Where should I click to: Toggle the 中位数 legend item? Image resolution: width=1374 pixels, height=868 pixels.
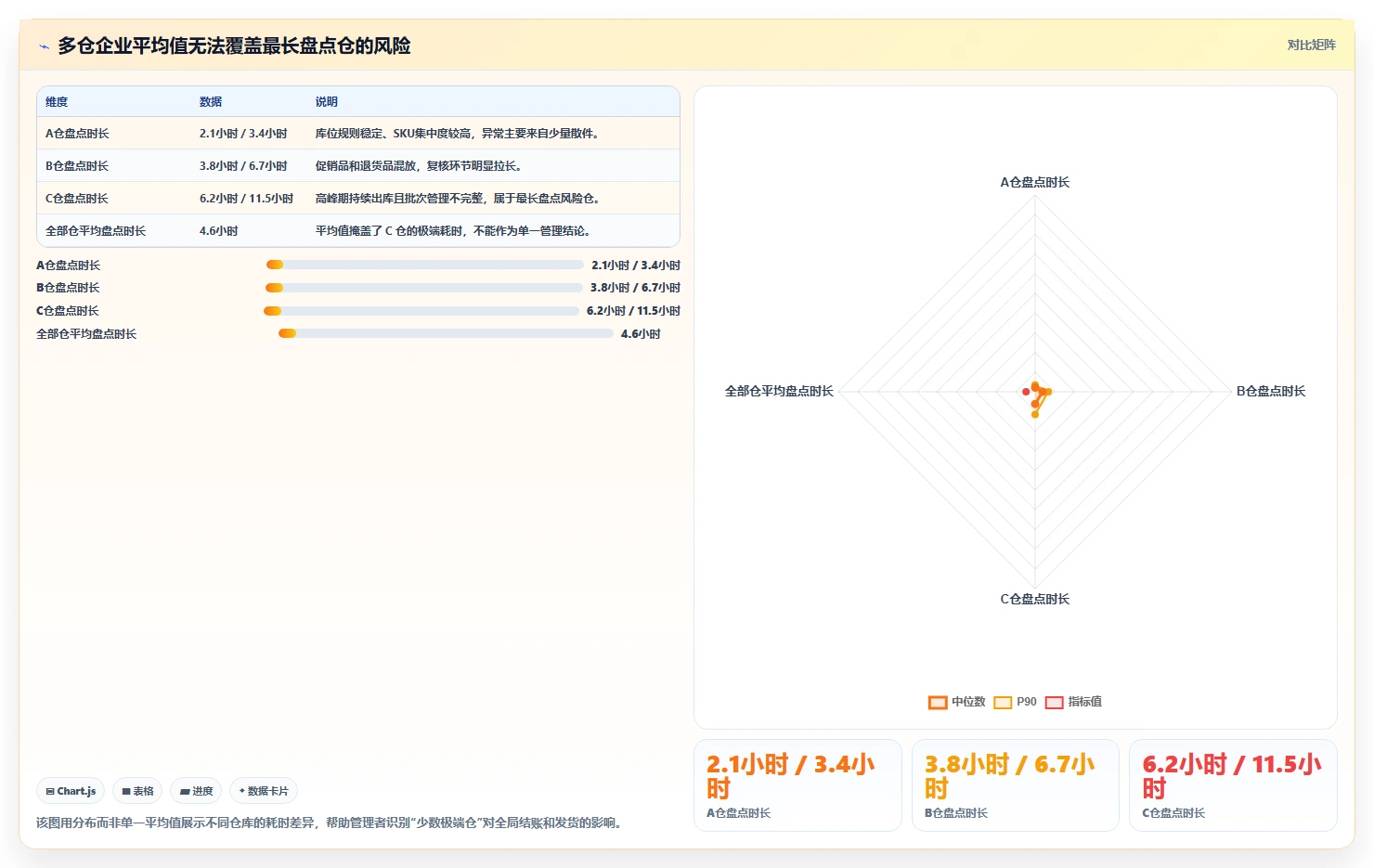(x=956, y=702)
